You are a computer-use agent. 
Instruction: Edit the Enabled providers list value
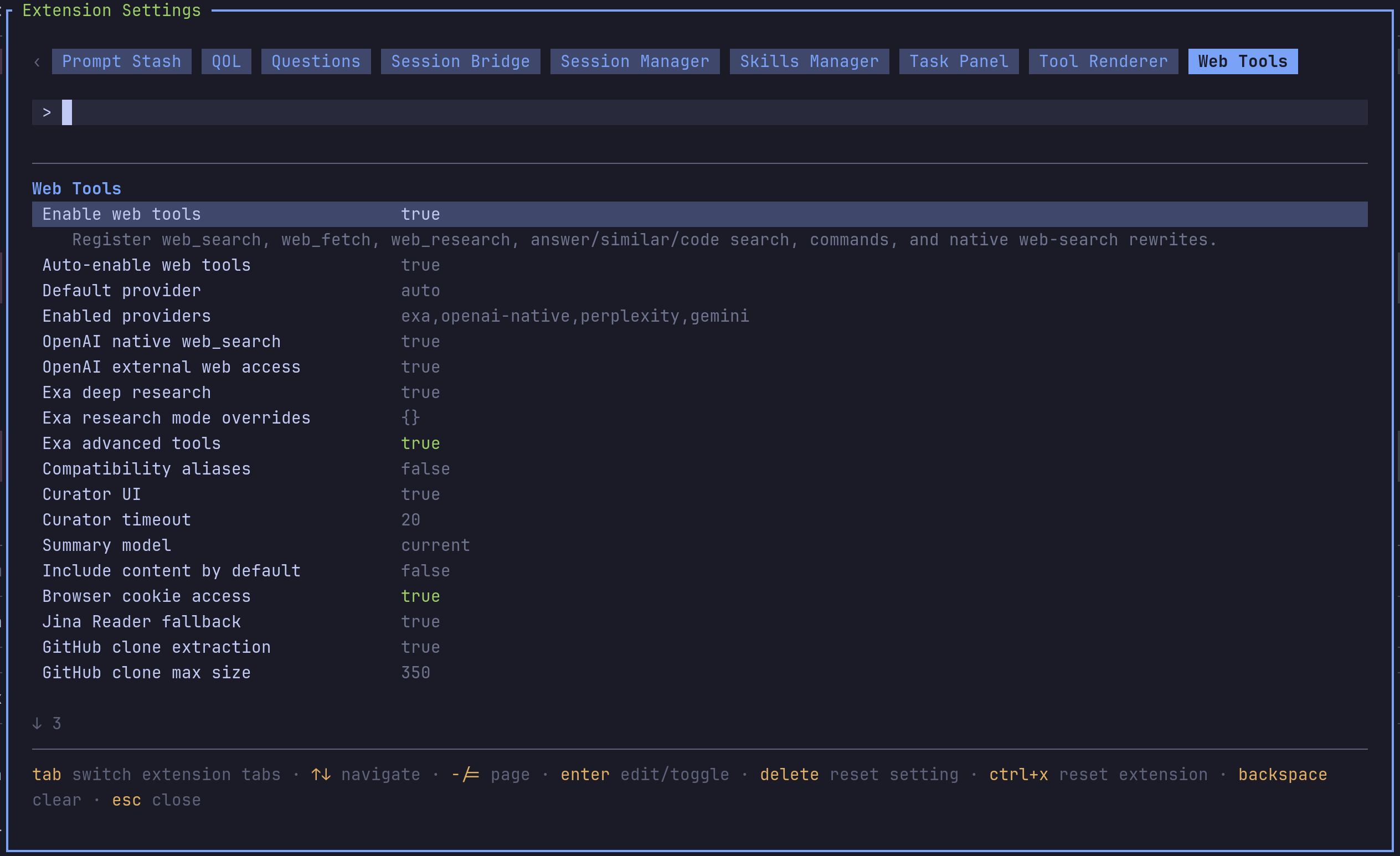point(575,316)
